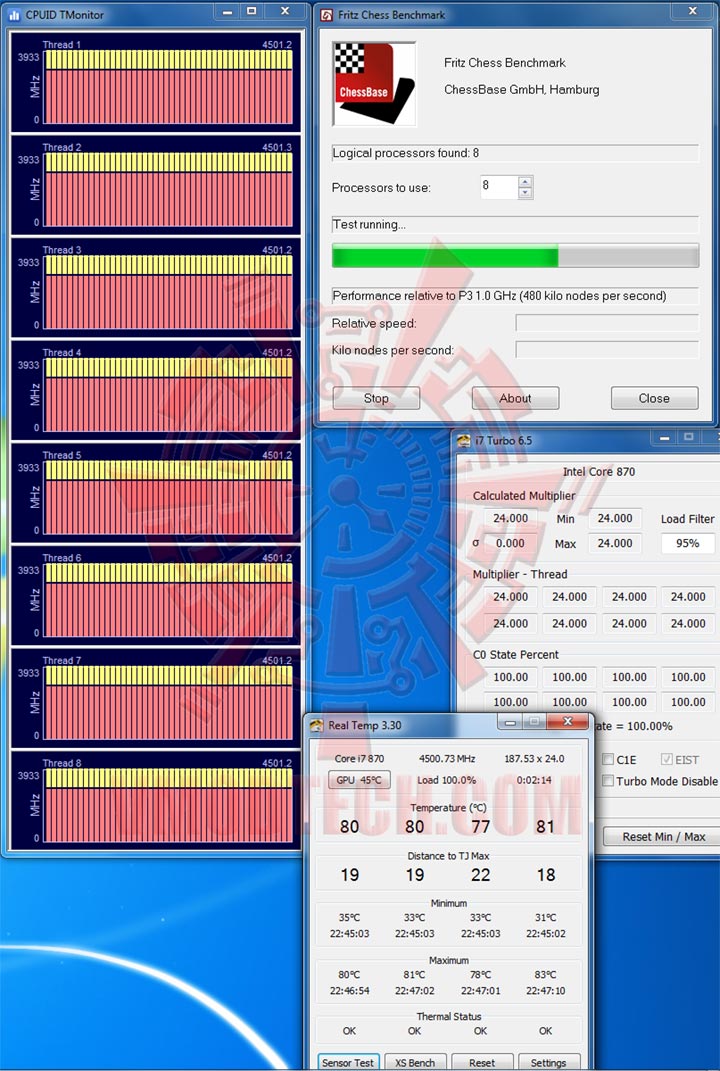
Task: Click "4500.73 MHz" in Real Temp
Action: (447, 759)
